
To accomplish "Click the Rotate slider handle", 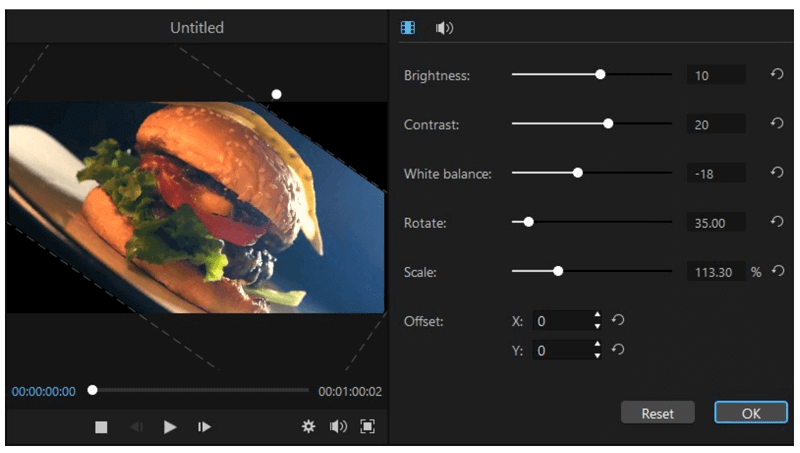I will [x=529, y=222].
